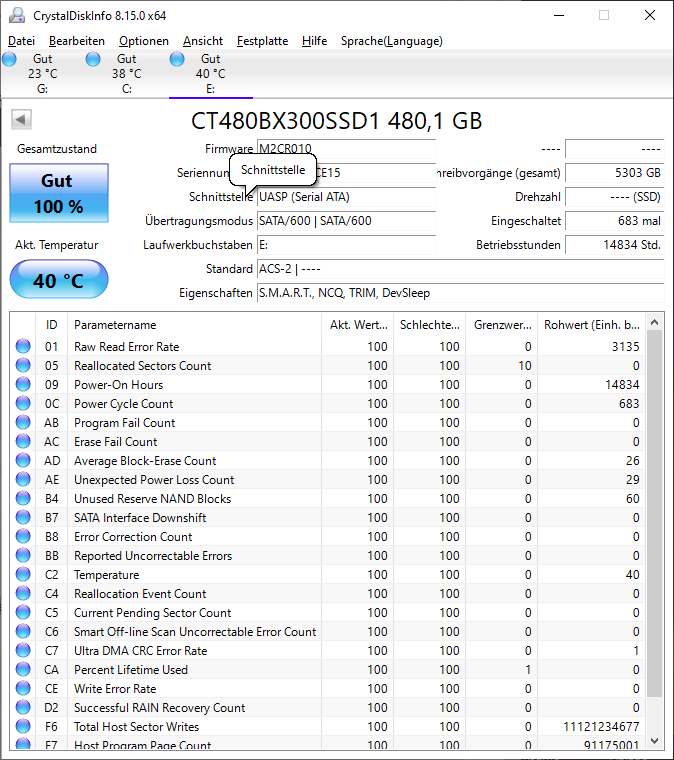Viewport: 674px width, 760px height.
Task: Select drive C: tab at 38 °C
Action: 126,74
